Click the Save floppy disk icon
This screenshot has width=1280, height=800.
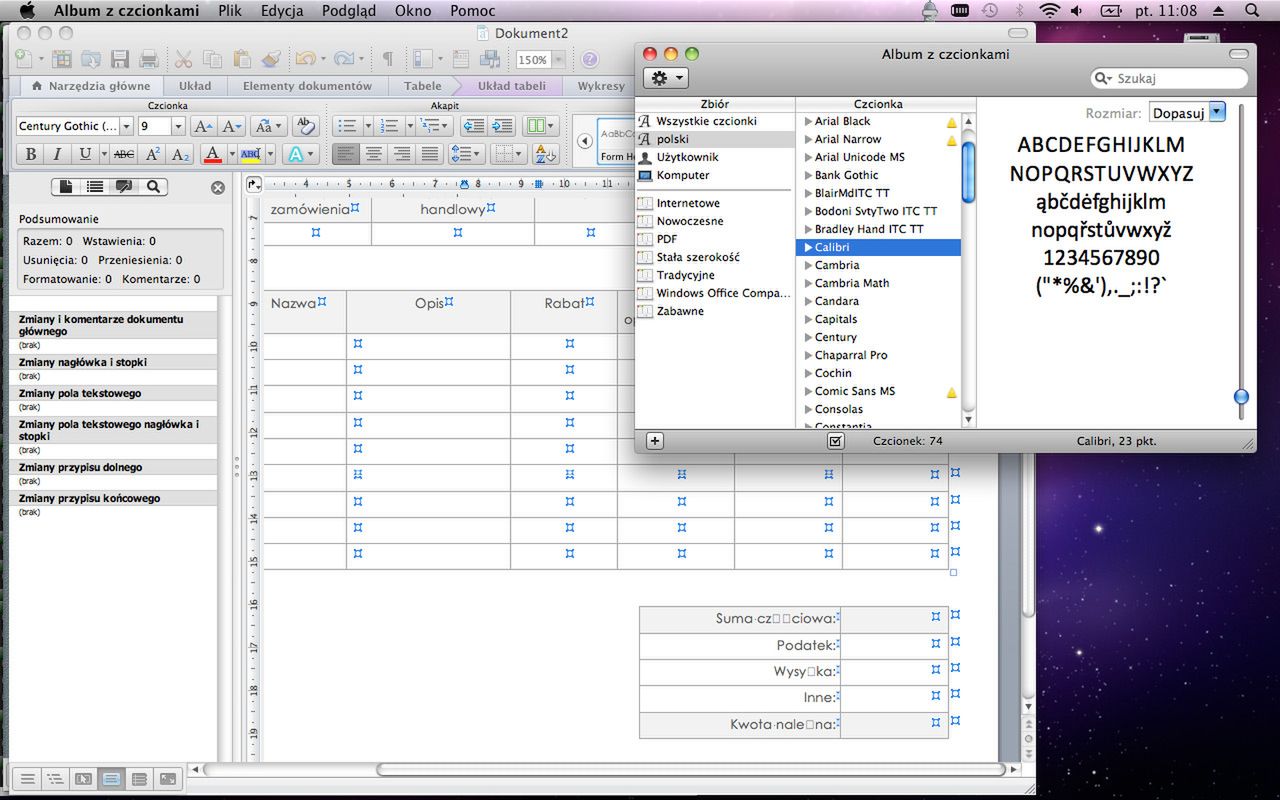pyautogui.click(x=120, y=59)
